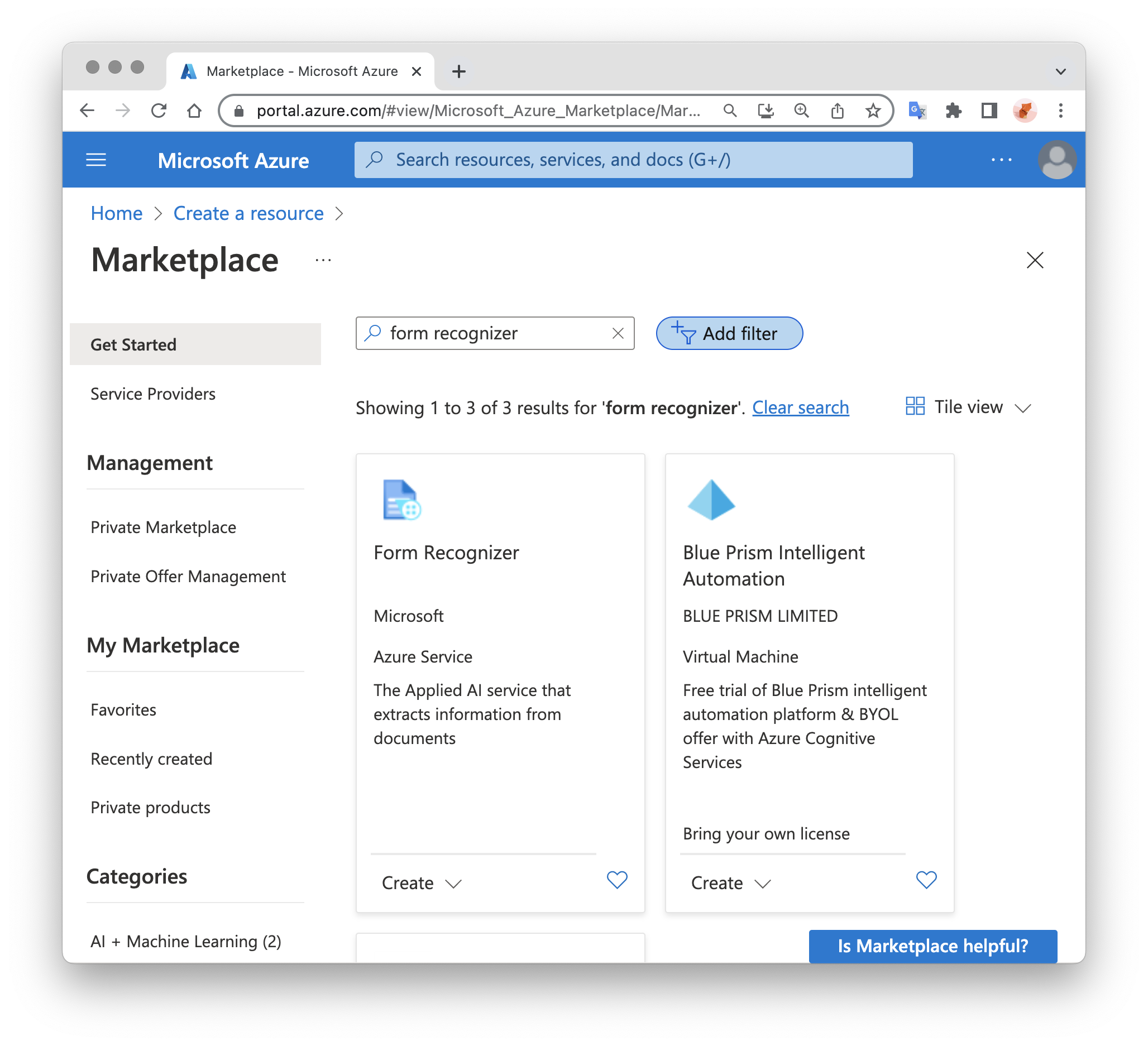1148x1046 pixels.
Task: Select Service Providers in the sidebar
Action: pos(152,394)
